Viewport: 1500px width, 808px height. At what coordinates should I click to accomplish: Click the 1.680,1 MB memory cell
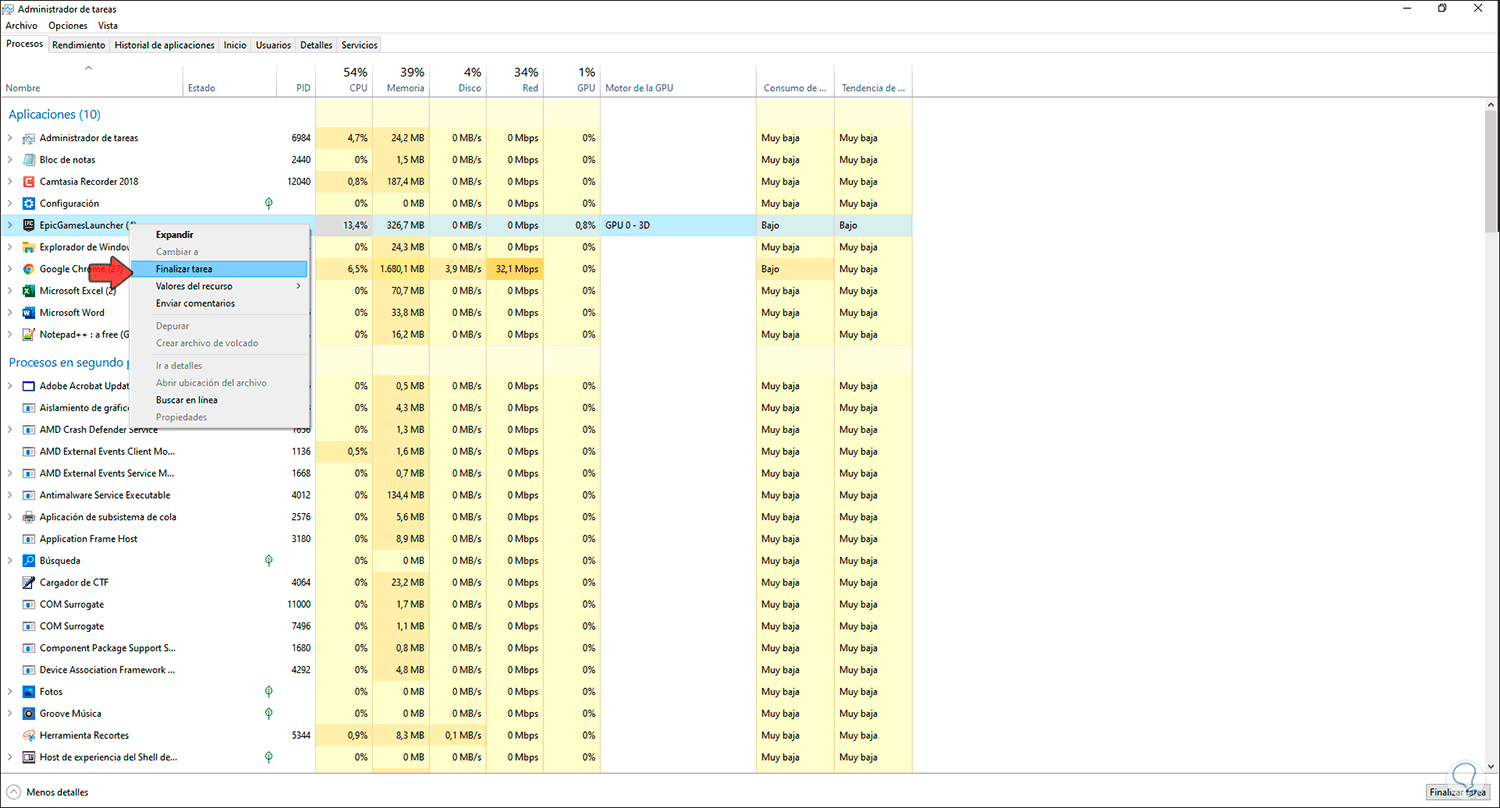point(401,269)
